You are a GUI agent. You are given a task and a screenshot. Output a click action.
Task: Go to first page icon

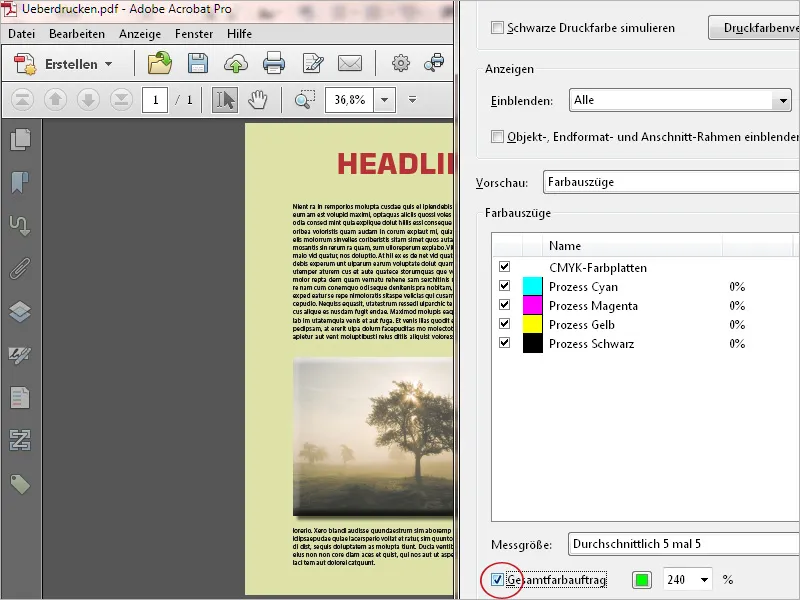(x=22, y=100)
